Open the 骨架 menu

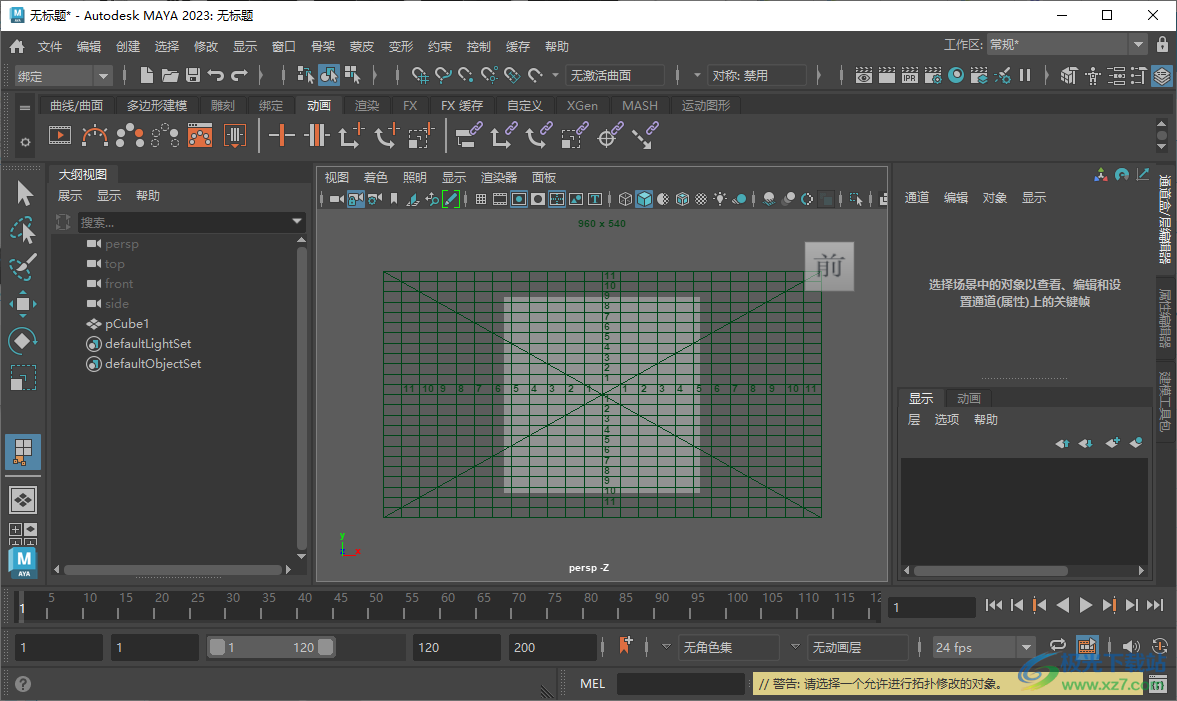[x=323, y=47]
